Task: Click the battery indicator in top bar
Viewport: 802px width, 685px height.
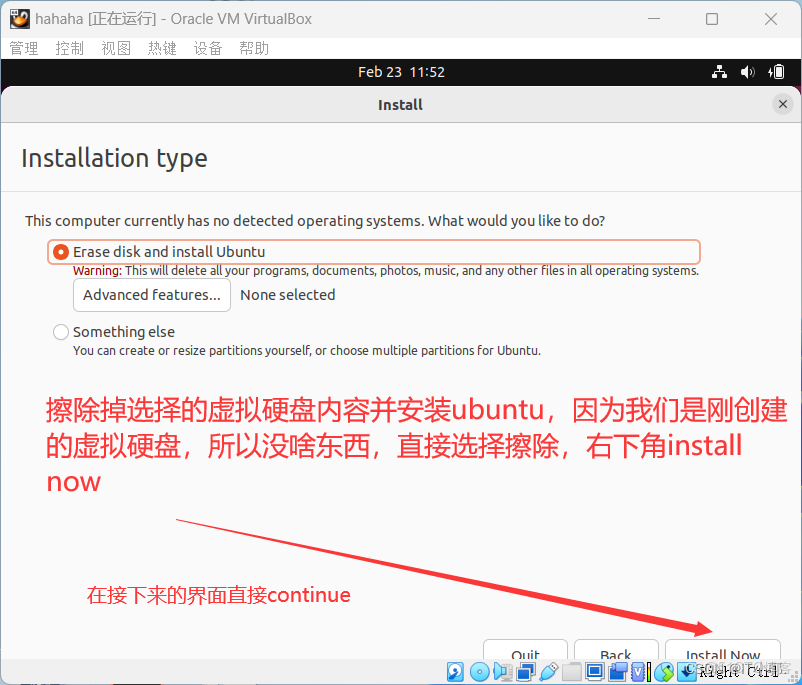Action: coord(778,72)
